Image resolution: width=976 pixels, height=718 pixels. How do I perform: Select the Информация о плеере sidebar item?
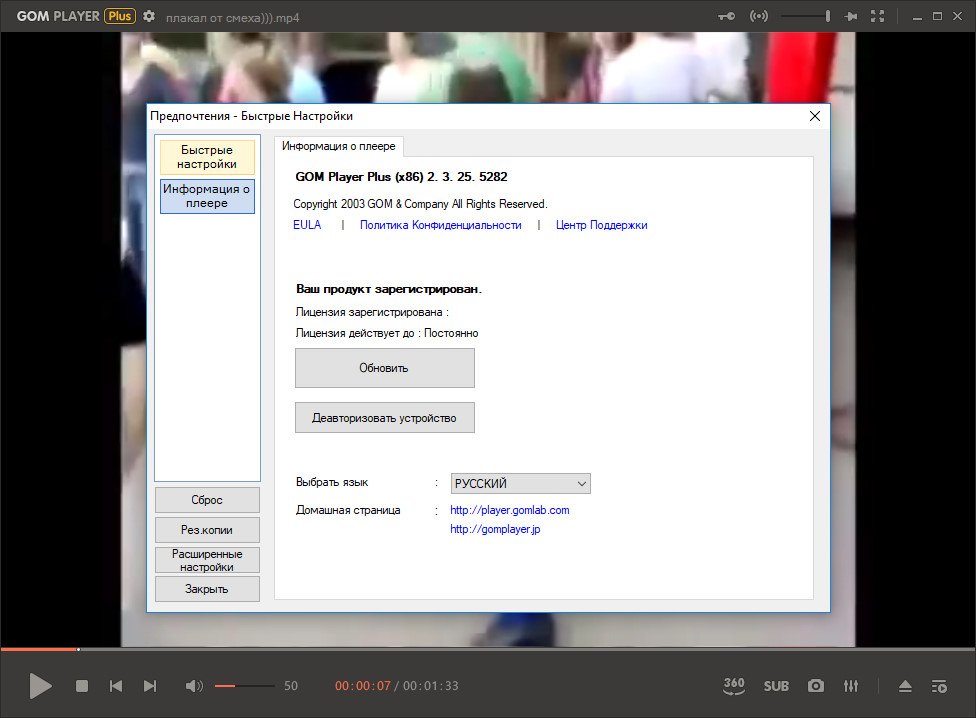207,196
